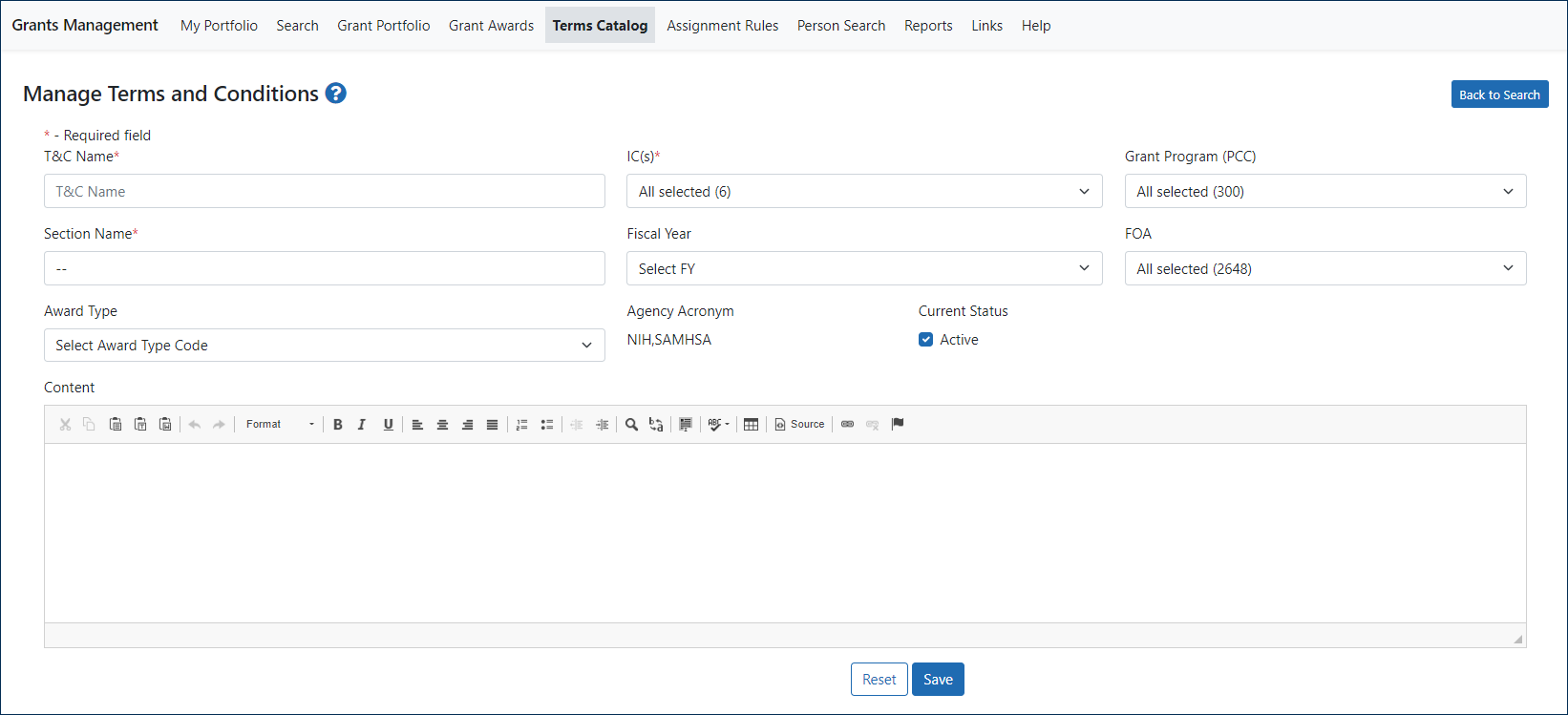Open the Search menu item
This screenshot has width=1568, height=715.
point(297,26)
